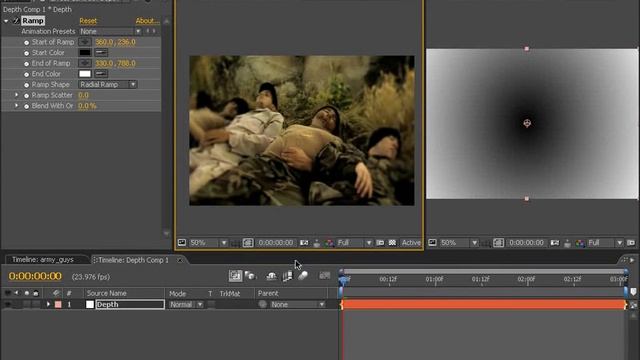Image resolution: width=640 pixels, height=360 pixels.
Task: Select the Depth layer name field
Action: (x=130, y=304)
